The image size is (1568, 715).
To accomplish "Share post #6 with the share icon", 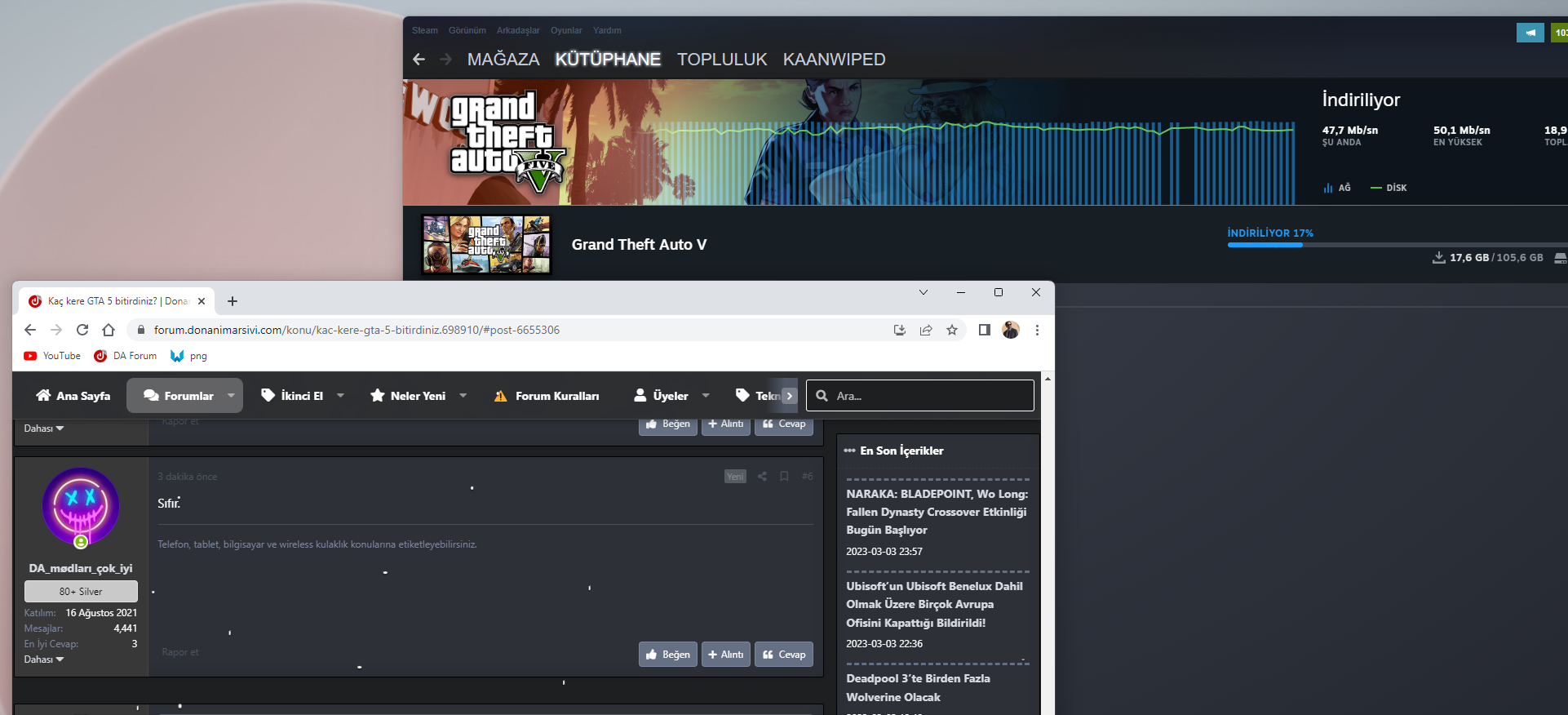I will [x=762, y=477].
